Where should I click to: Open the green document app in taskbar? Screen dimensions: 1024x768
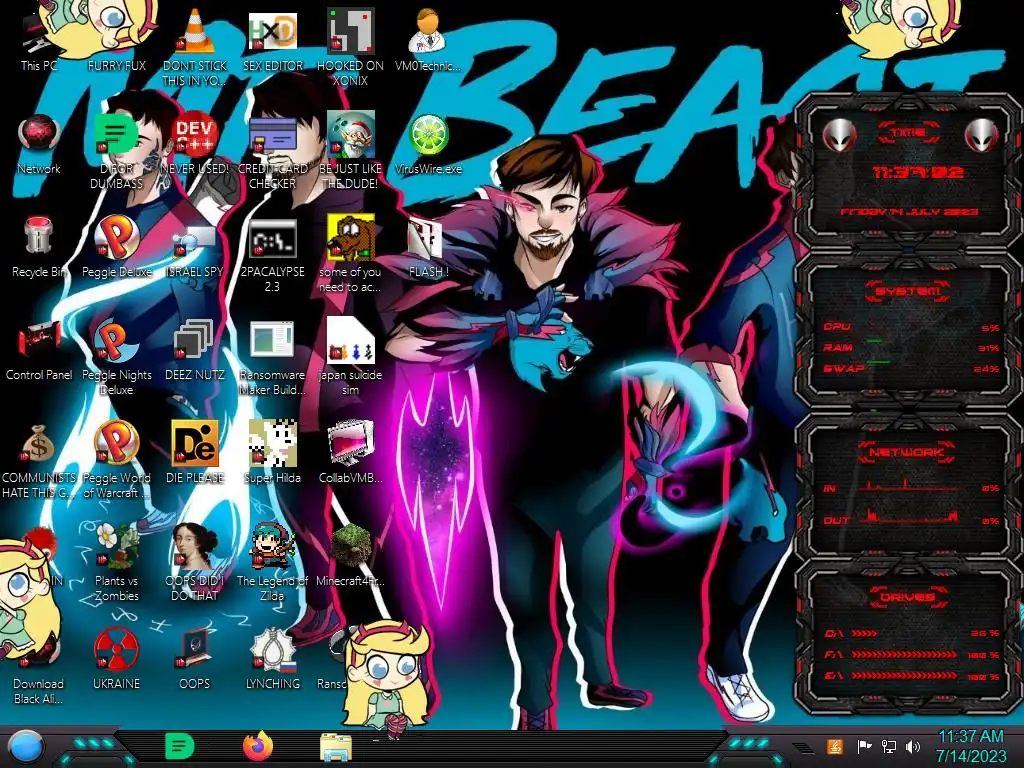(180, 746)
